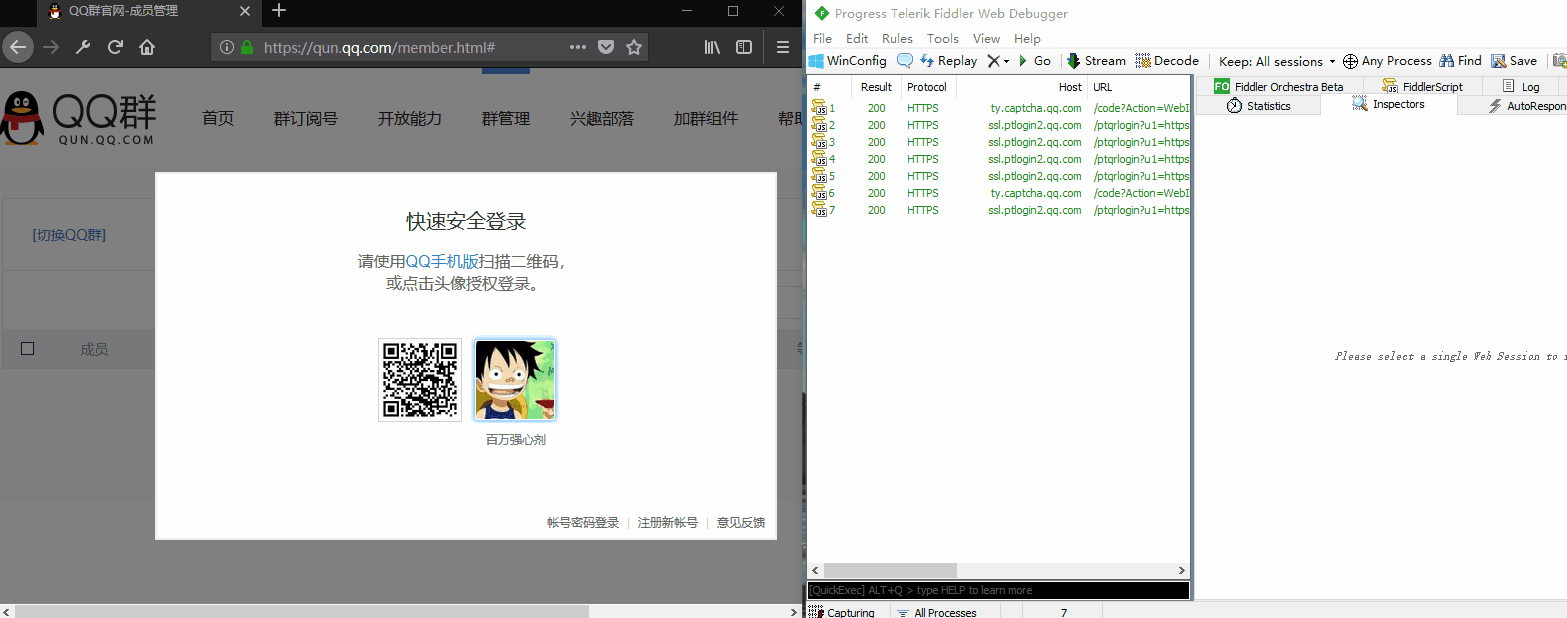The height and width of the screenshot is (618, 1567).
Task: Click WinConfig in Fiddler toolbar
Action: [x=848, y=61]
